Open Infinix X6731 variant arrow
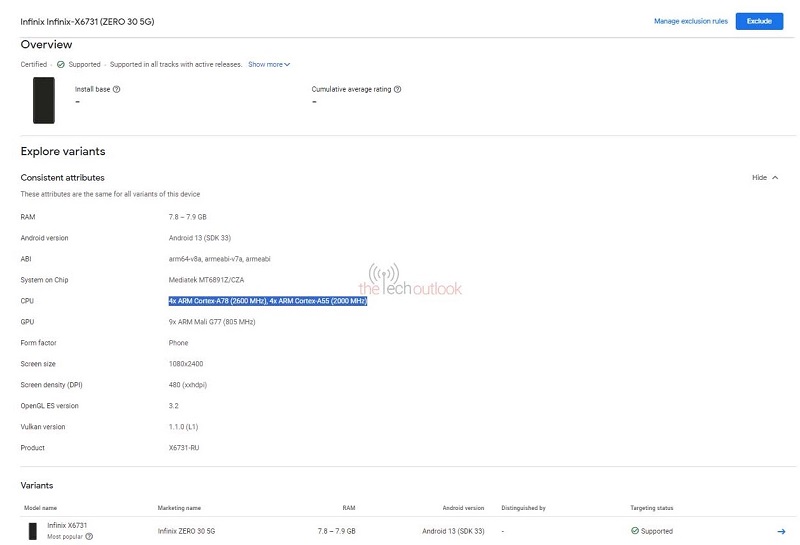The height and width of the screenshot is (545, 800). [x=781, y=531]
